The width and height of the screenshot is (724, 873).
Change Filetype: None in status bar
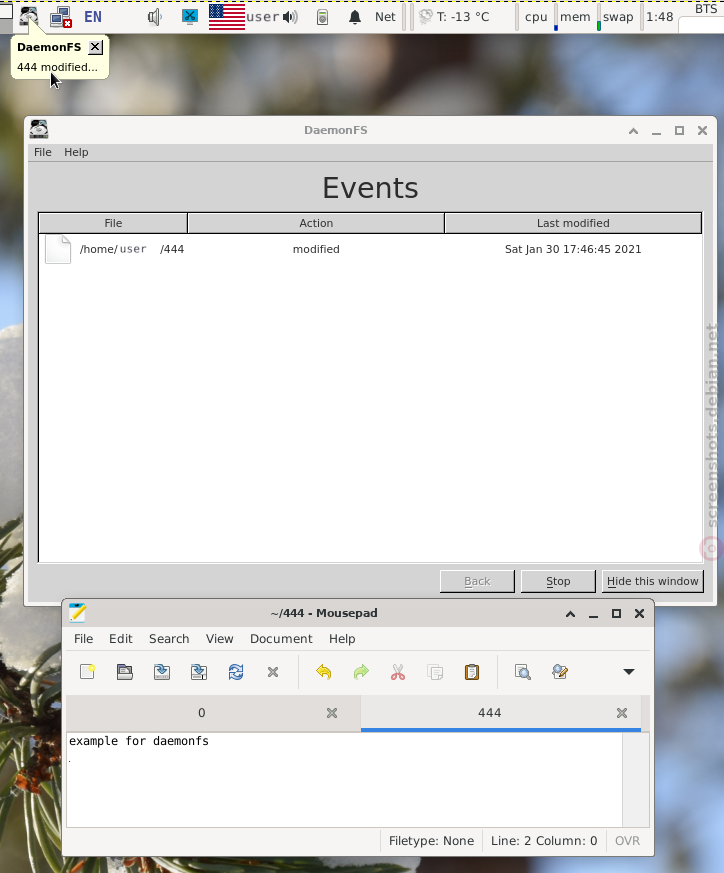click(432, 841)
